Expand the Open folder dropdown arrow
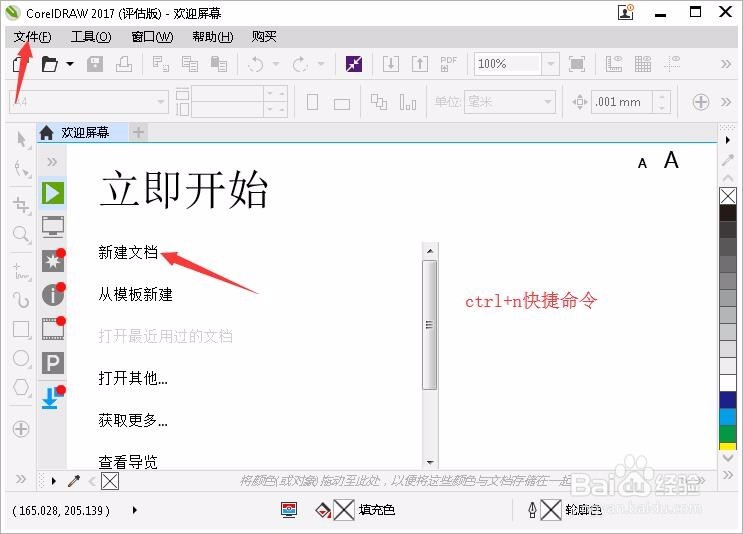743x534 pixels. click(70, 63)
